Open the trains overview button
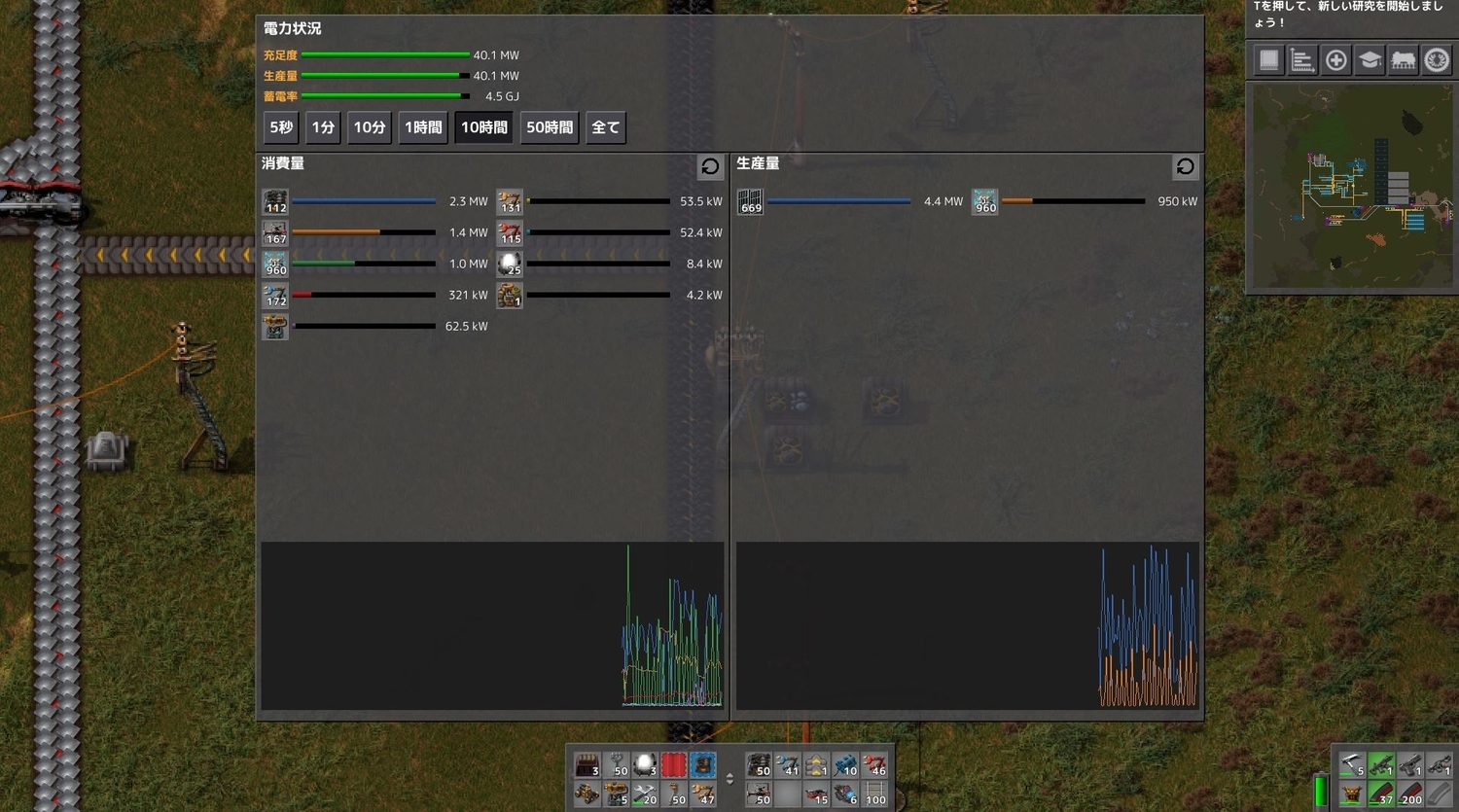Screen dimensions: 1459x812 [1404, 60]
